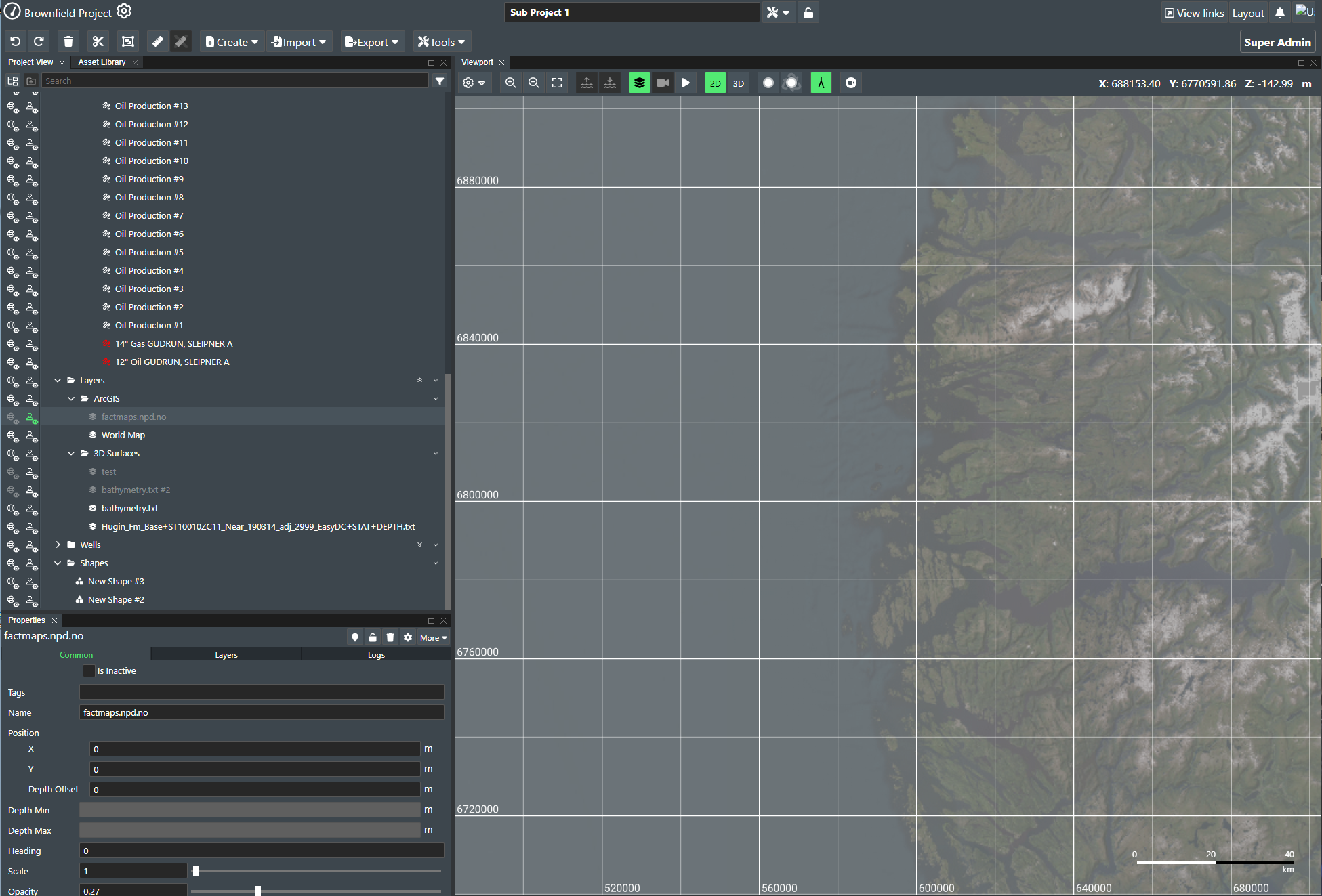
Task: Click the location pin icon in Properties
Action: point(355,637)
